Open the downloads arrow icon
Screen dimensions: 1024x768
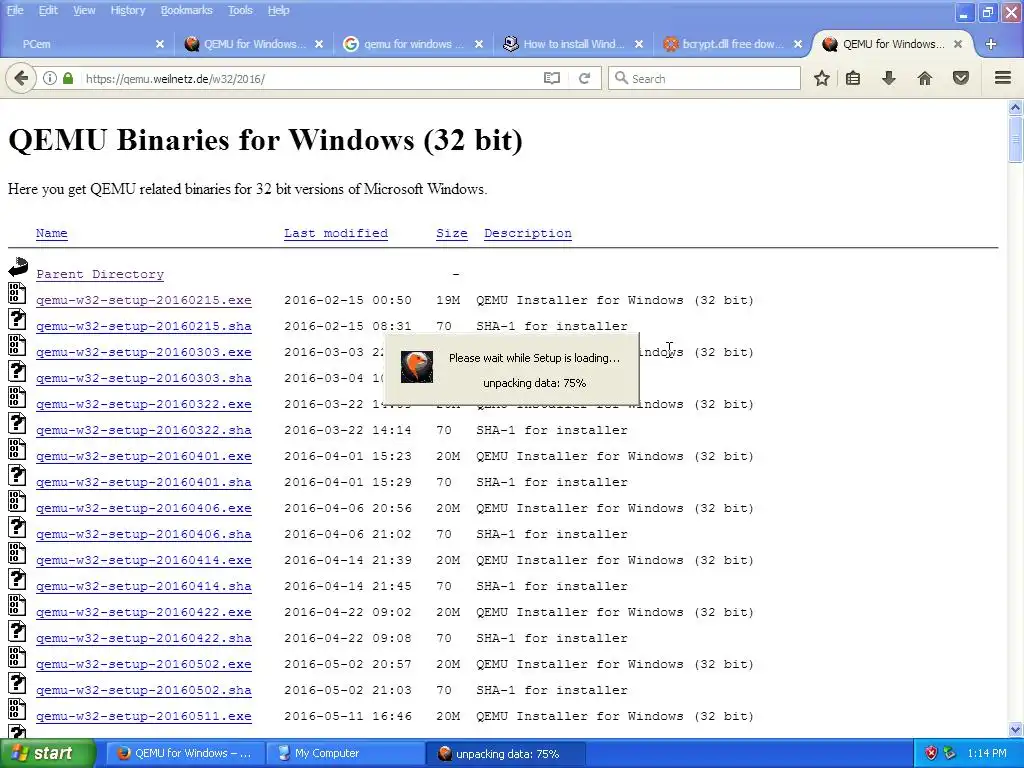tap(888, 78)
